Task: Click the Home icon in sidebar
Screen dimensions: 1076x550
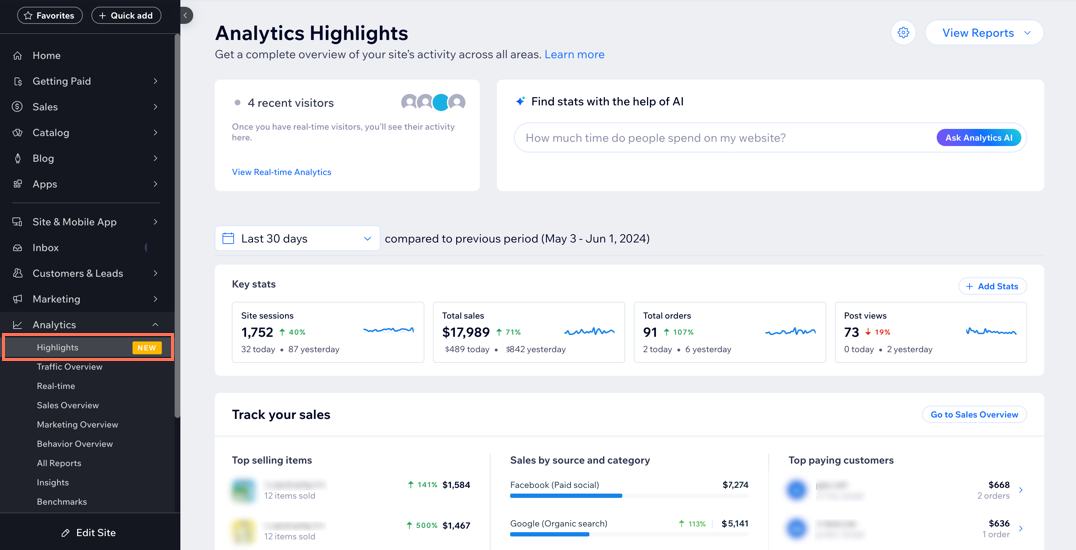Action: (x=18, y=56)
